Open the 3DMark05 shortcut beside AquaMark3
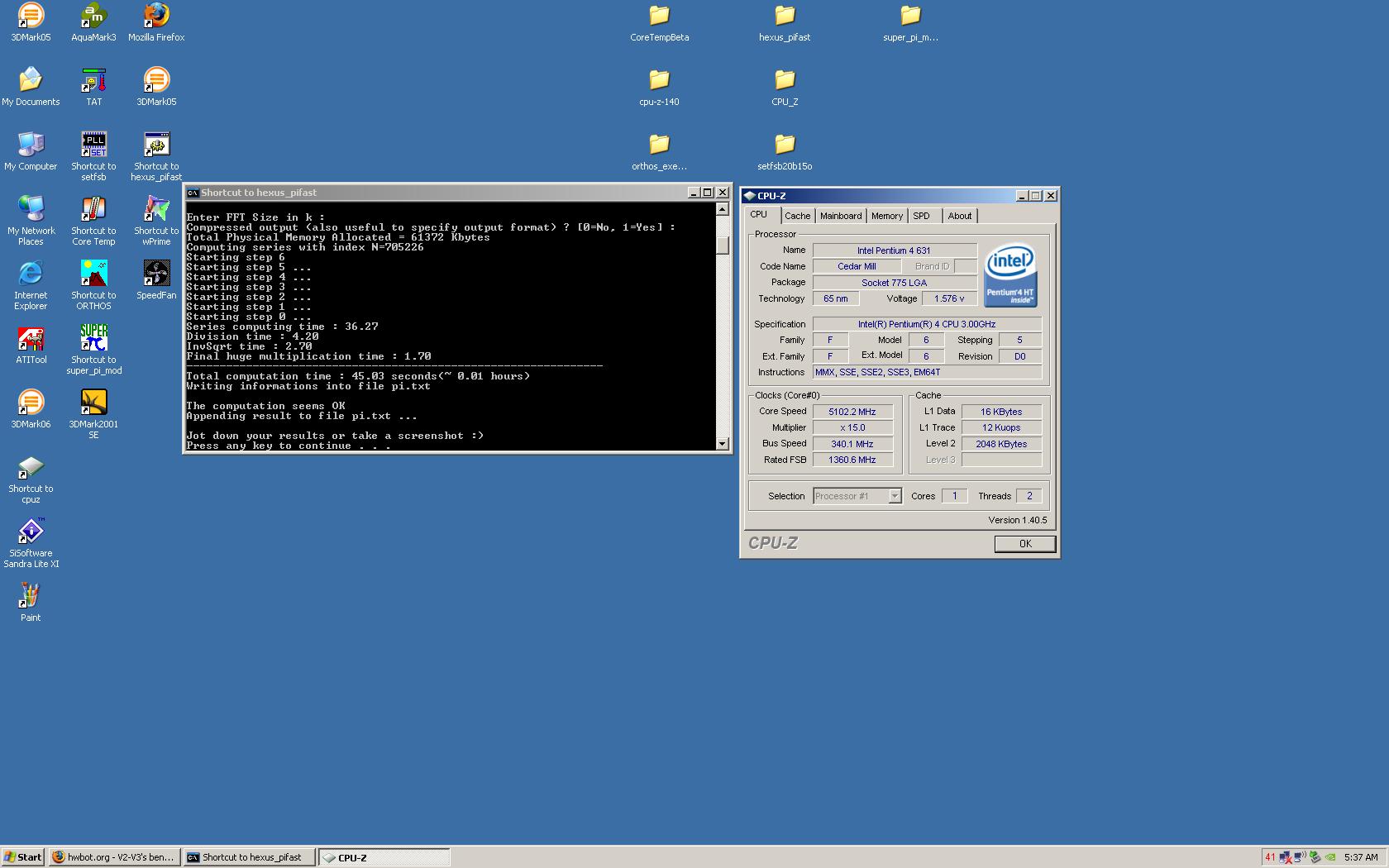 pyautogui.click(x=31, y=22)
